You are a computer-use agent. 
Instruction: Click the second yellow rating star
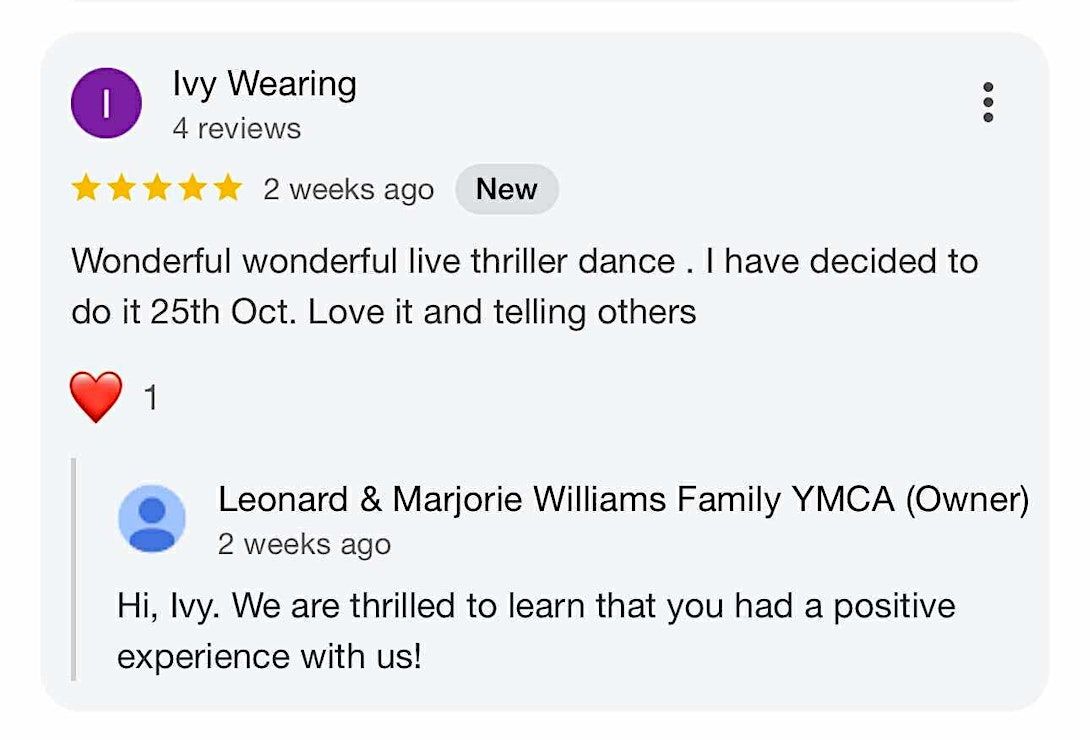click(121, 188)
